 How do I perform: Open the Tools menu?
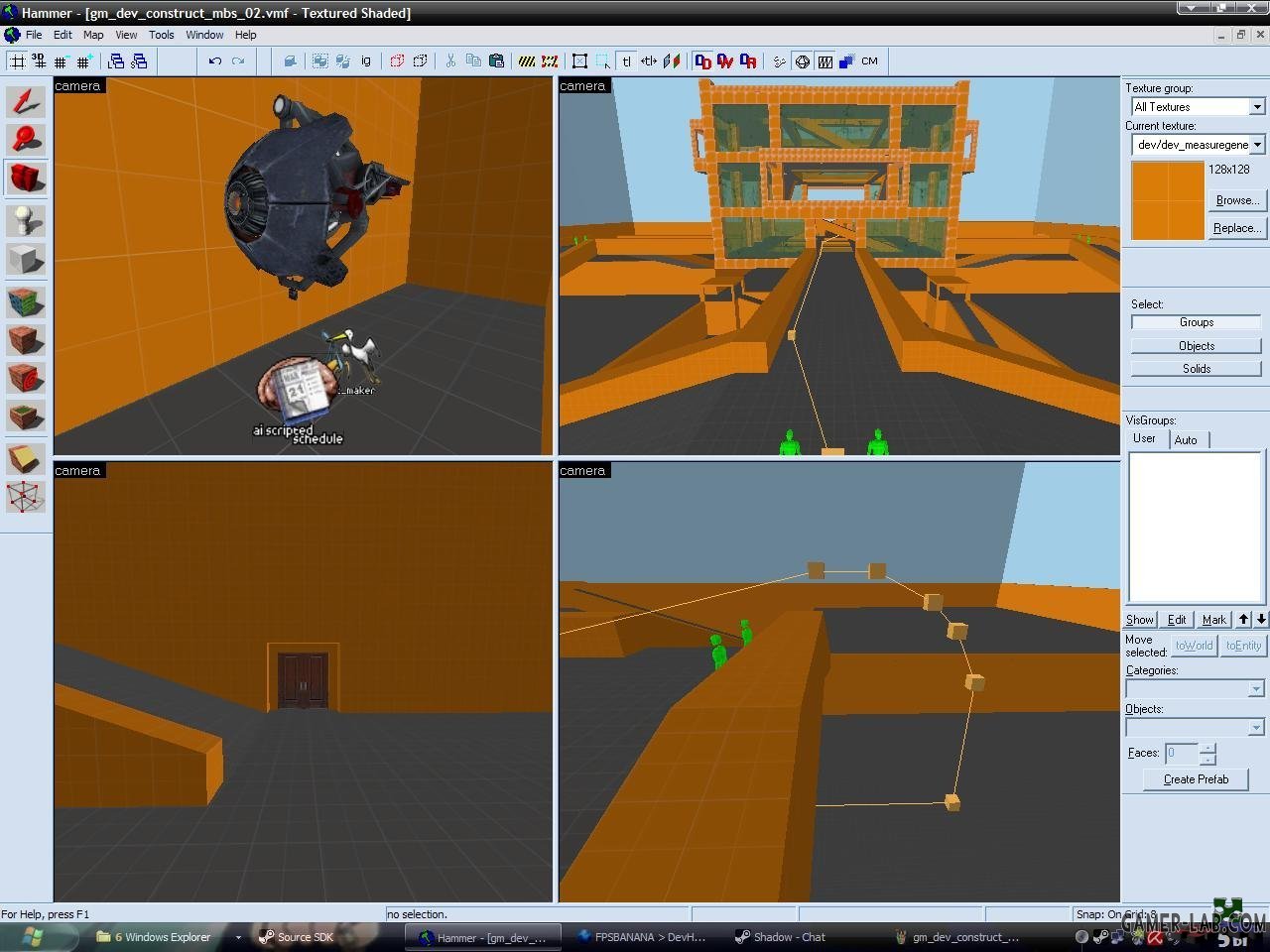click(161, 35)
